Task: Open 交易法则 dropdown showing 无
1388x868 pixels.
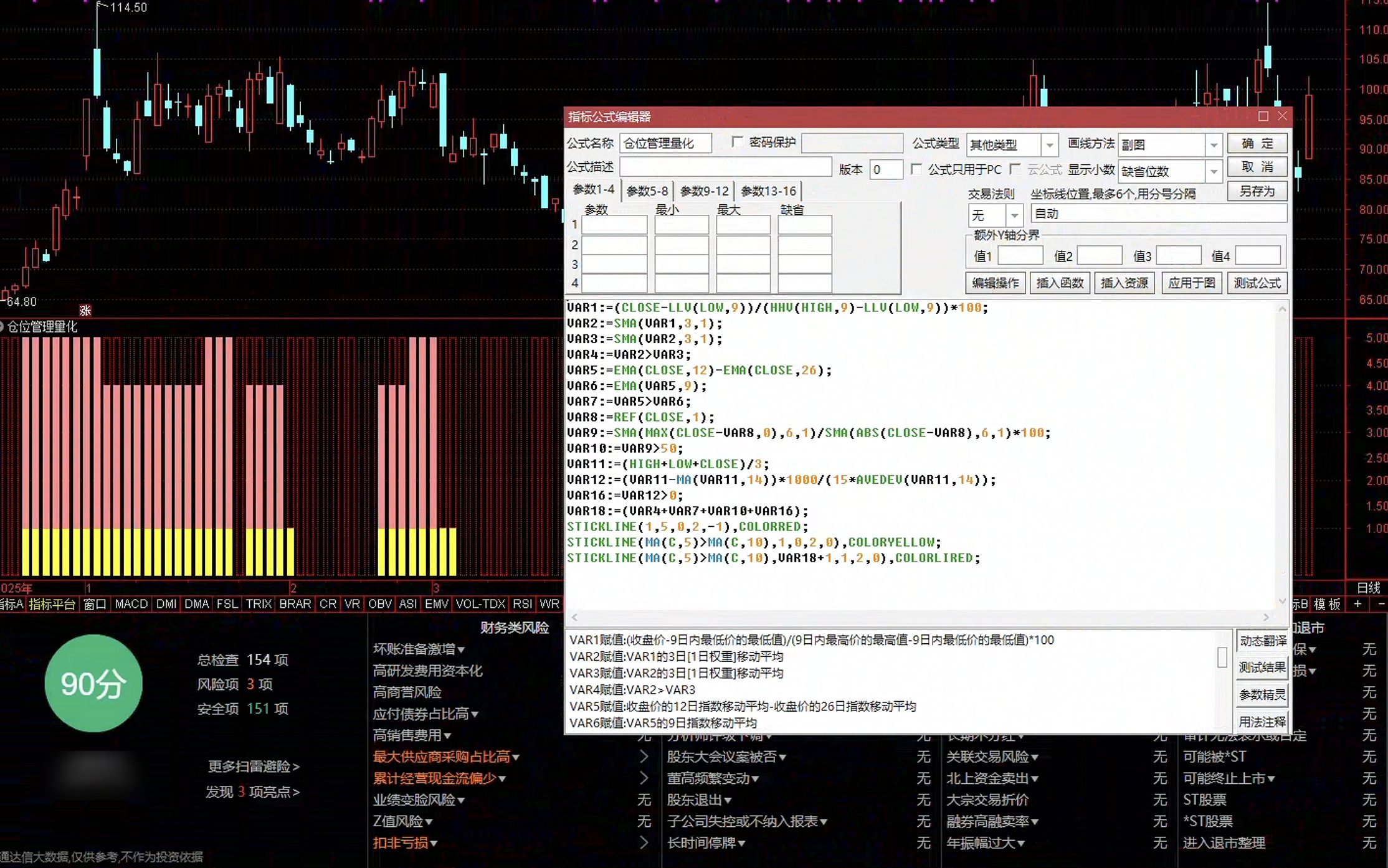Action: click(1015, 215)
